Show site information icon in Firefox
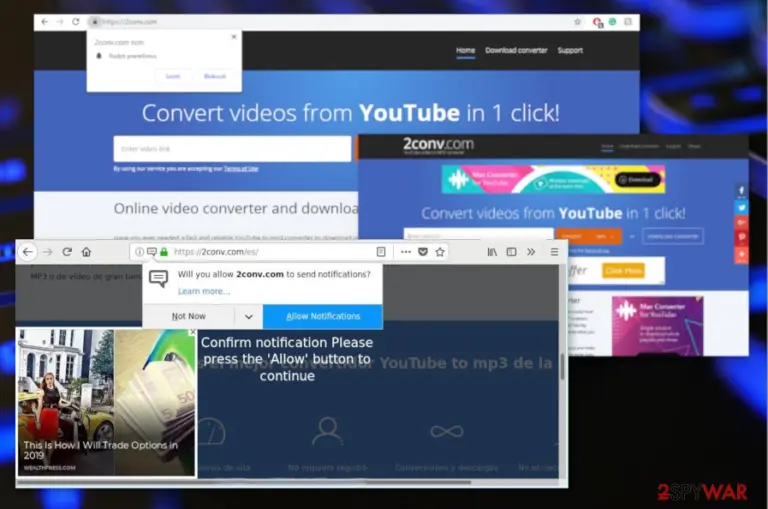The height and width of the screenshot is (509, 768). click(140, 252)
